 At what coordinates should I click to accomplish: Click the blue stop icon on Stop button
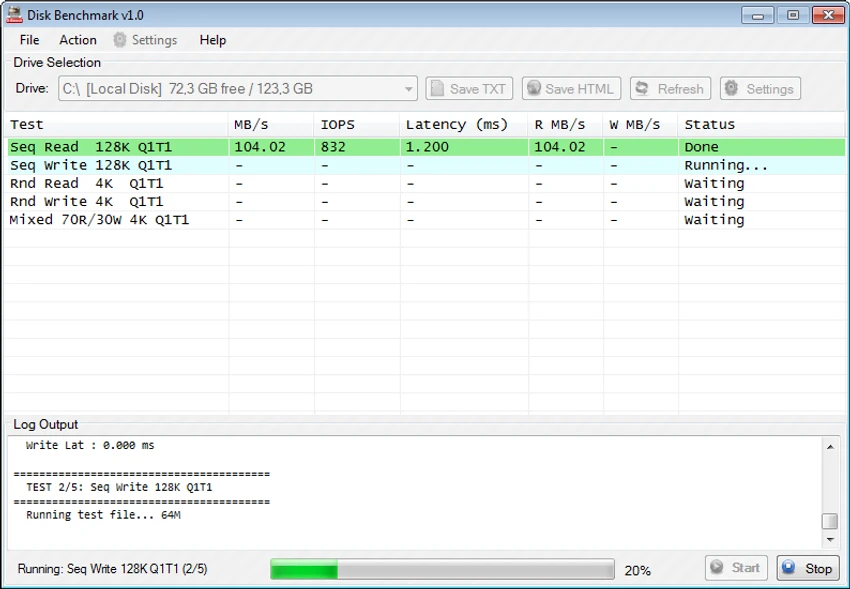[789, 567]
